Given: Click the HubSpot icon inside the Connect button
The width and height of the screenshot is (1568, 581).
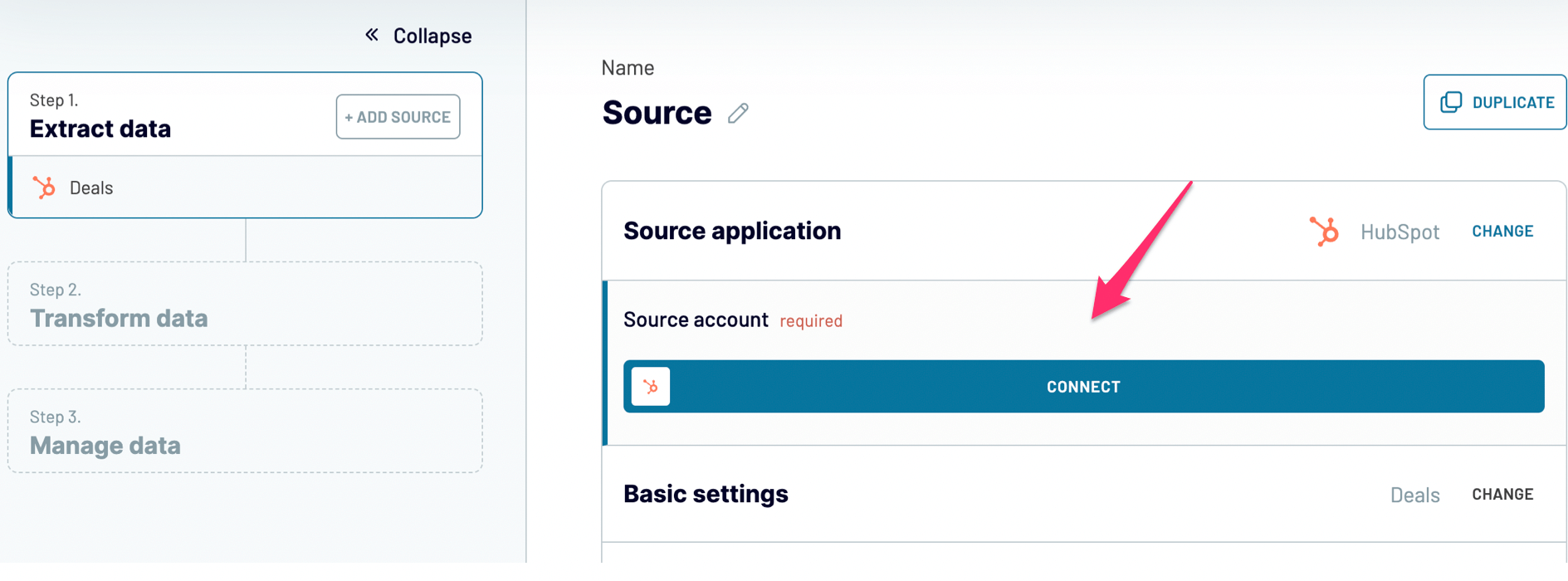Looking at the screenshot, I should [651, 387].
